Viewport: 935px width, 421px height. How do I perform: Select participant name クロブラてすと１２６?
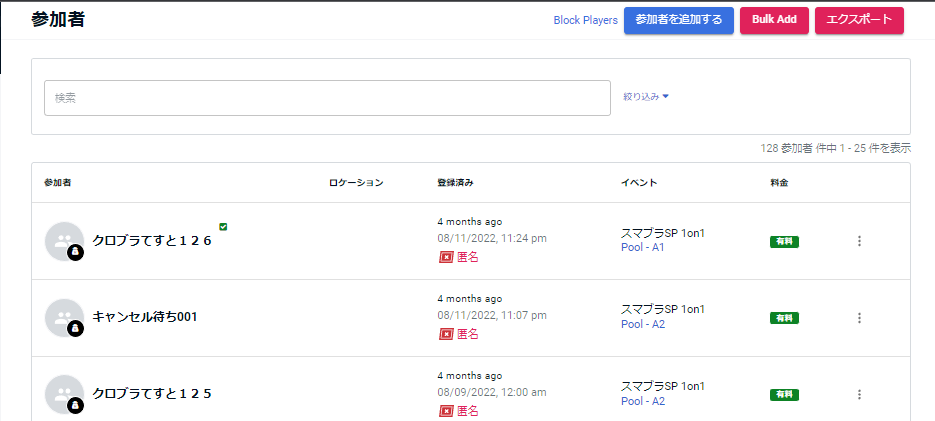pyautogui.click(x=152, y=241)
